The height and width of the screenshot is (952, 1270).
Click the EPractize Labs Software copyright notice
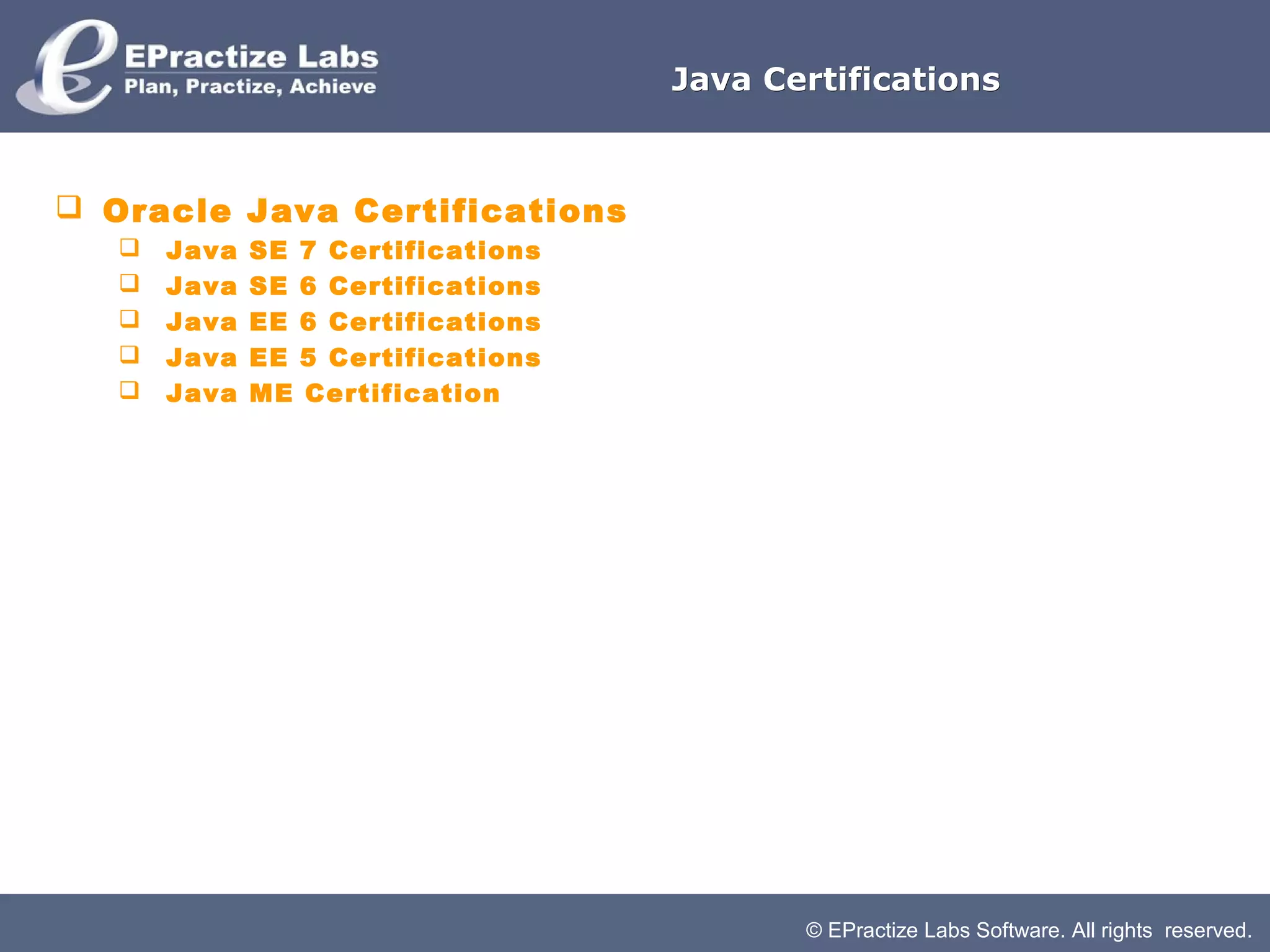coord(1029,930)
